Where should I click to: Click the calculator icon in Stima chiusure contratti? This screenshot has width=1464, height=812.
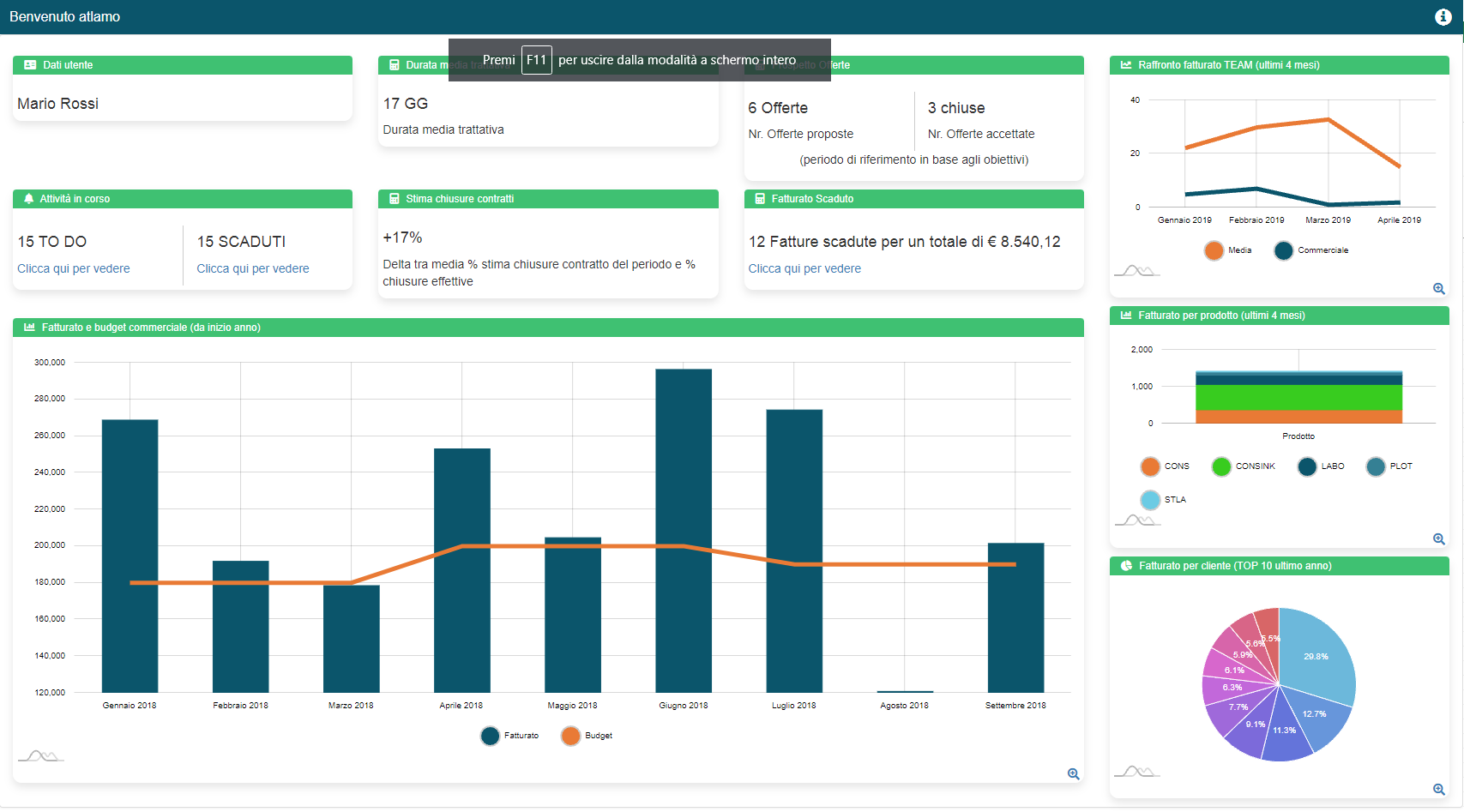click(x=395, y=199)
